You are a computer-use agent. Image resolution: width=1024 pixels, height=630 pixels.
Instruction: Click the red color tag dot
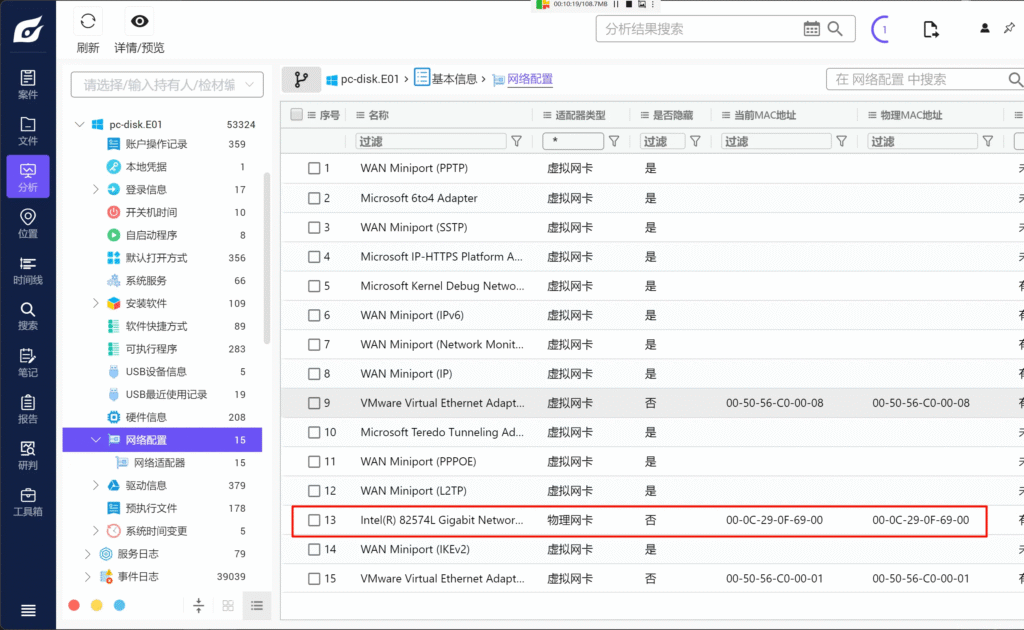[x=74, y=606]
